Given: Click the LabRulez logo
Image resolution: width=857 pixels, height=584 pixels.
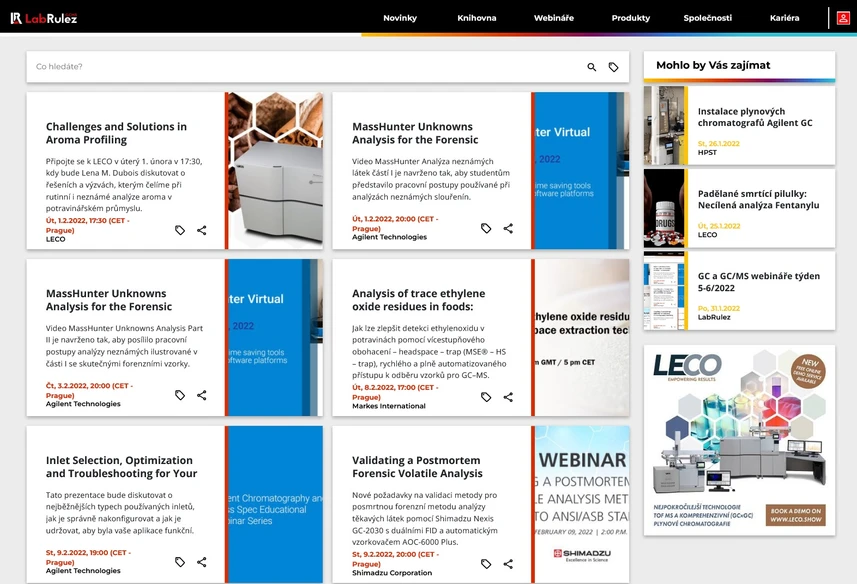Looking at the screenshot, I should coord(44,18).
